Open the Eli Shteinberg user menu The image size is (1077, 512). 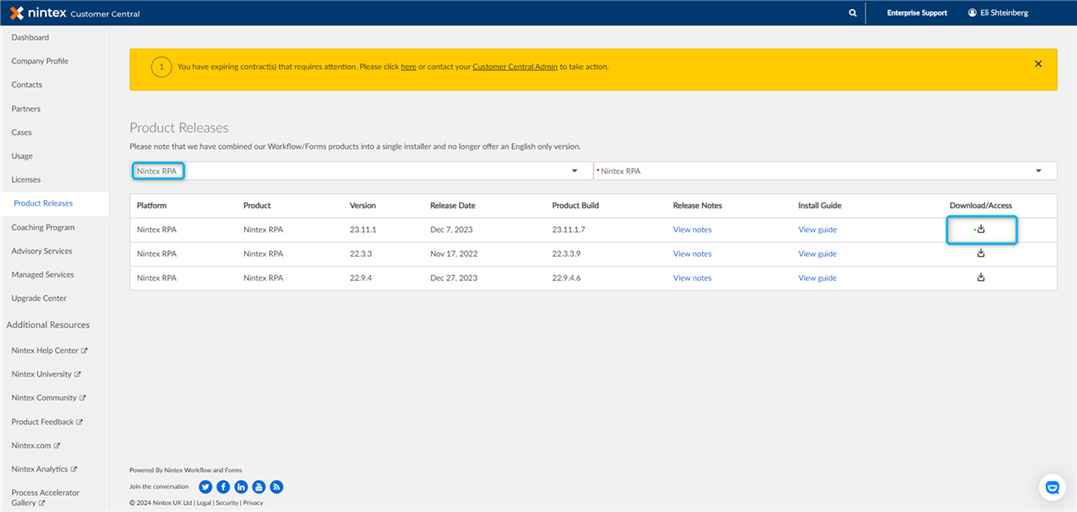[998, 13]
